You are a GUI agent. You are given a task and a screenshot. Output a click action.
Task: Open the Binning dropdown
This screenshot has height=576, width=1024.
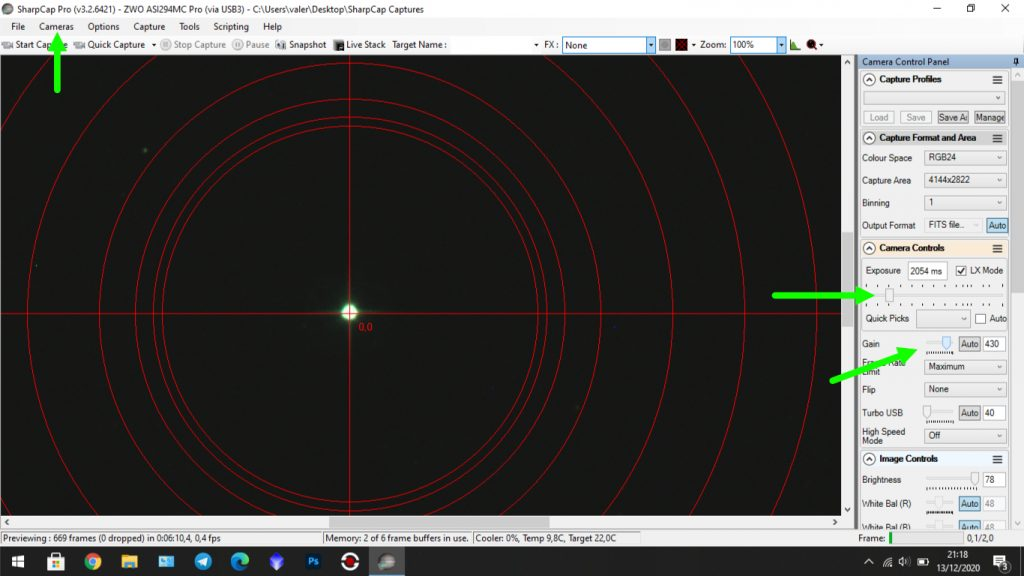(965, 202)
